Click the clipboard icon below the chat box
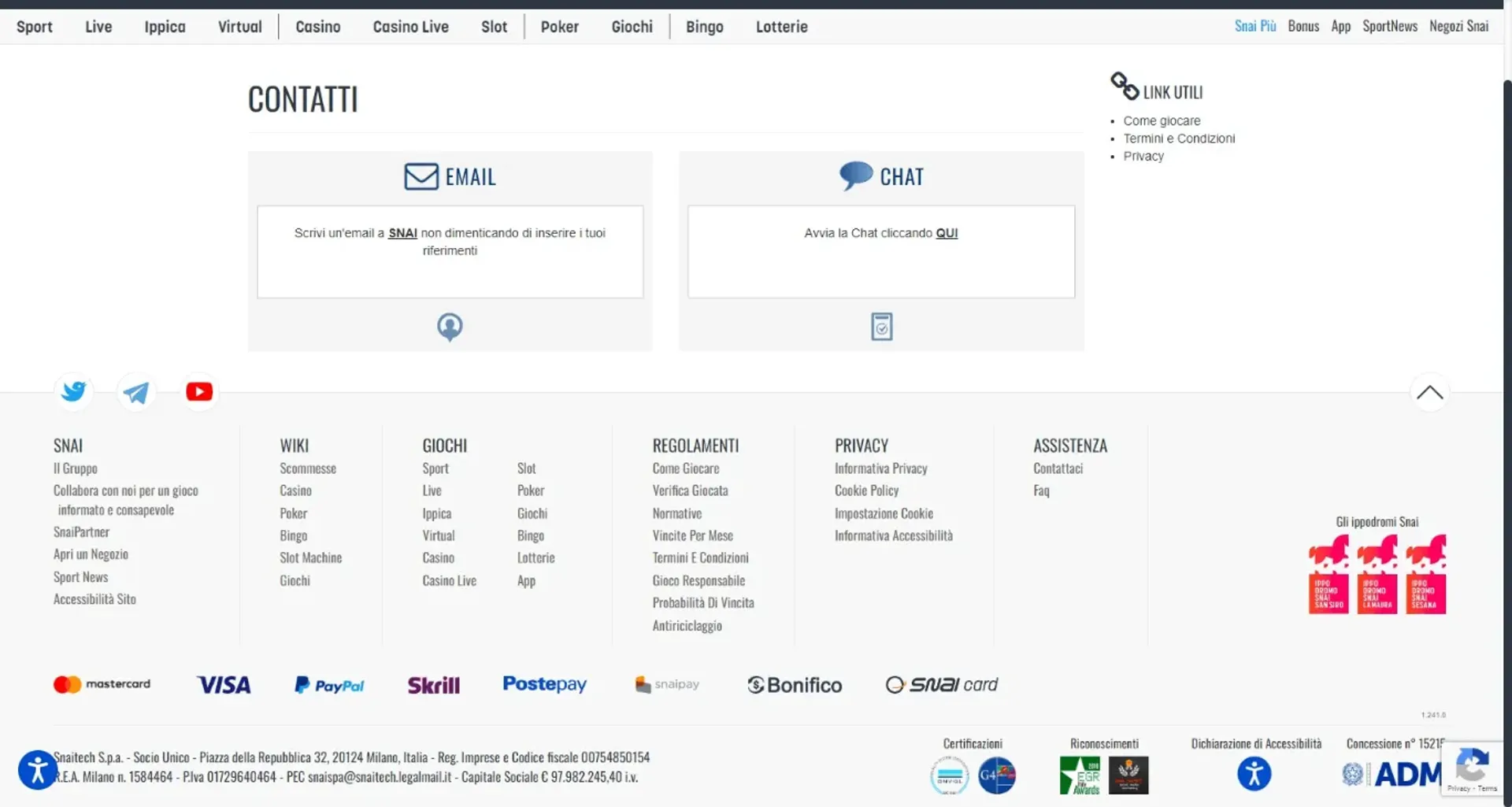The width and height of the screenshot is (1512, 807). coord(881,327)
